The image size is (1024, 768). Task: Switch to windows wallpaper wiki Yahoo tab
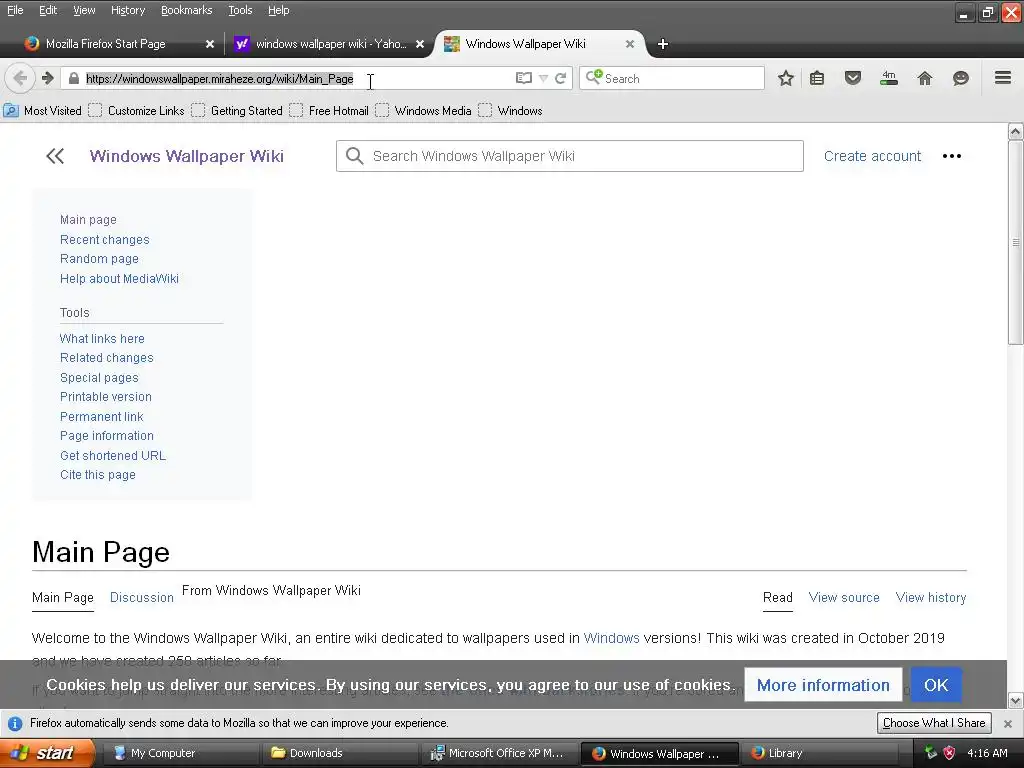(329, 44)
